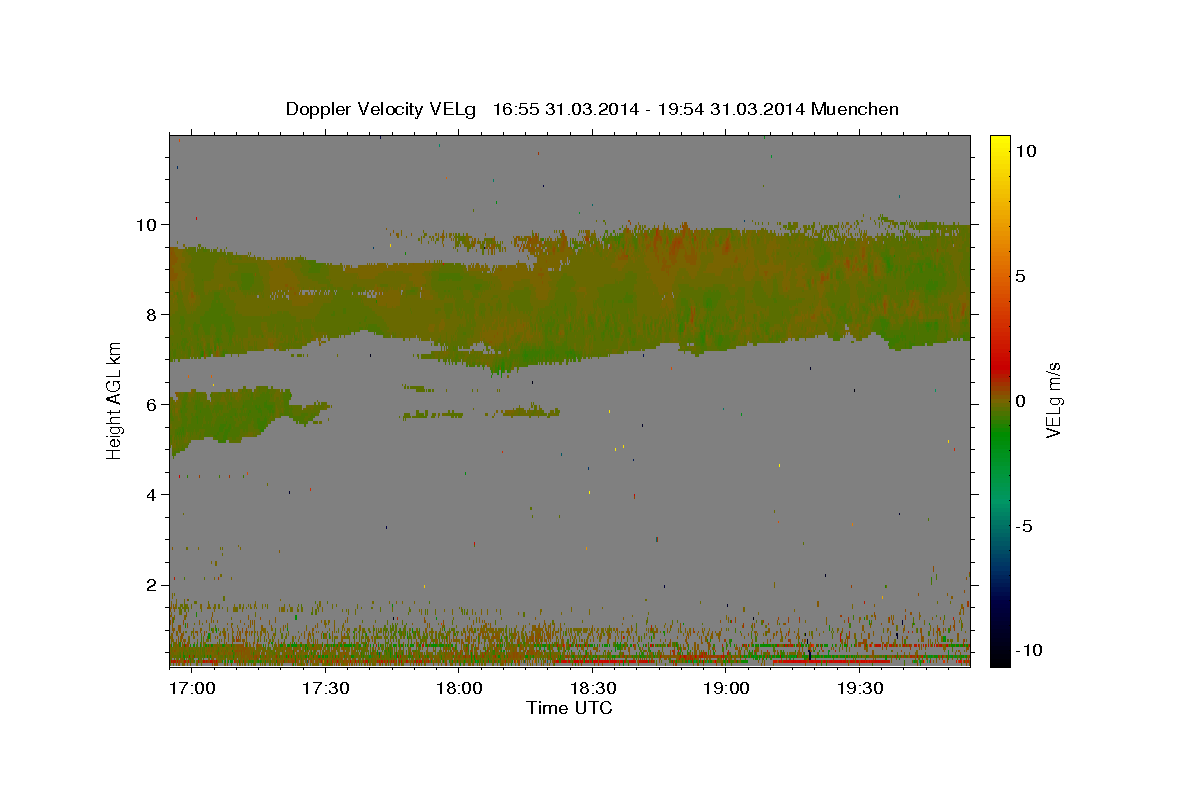Viewport: 1200px width, 800px height.
Task: Click the colorbar value 0 label
Action: point(1020,401)
